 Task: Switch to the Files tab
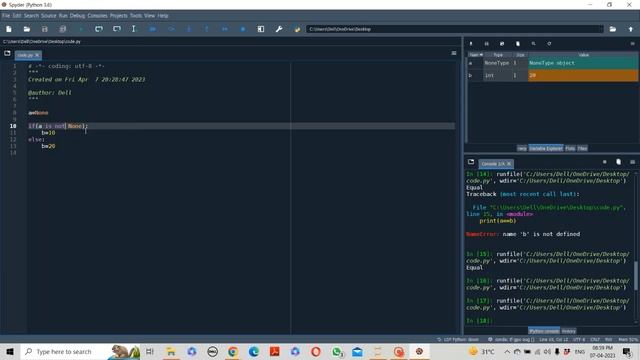[x=582, y=148]
